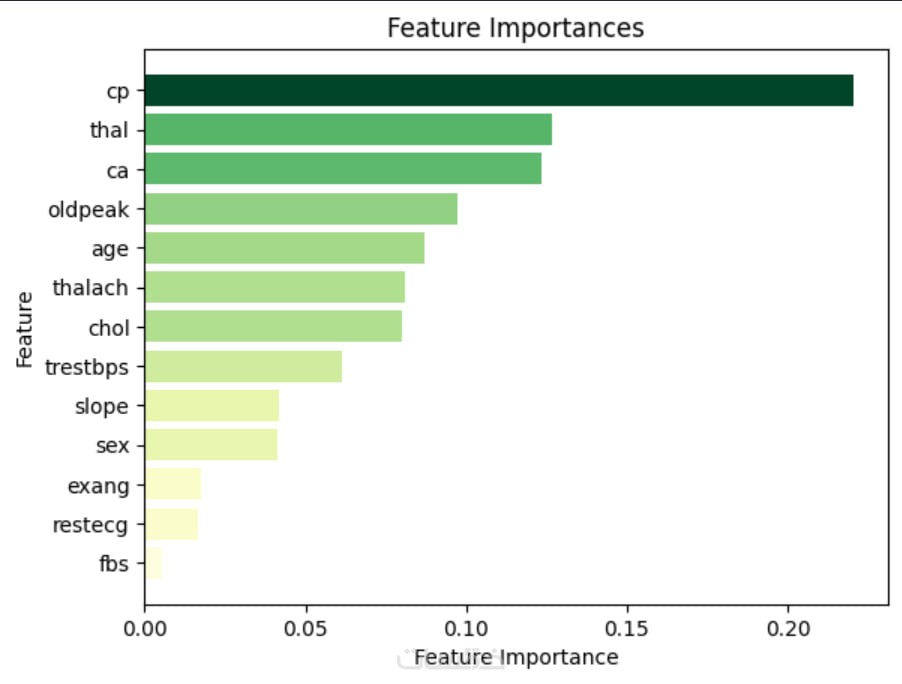Click the small fbs bar

coord(154,564)
